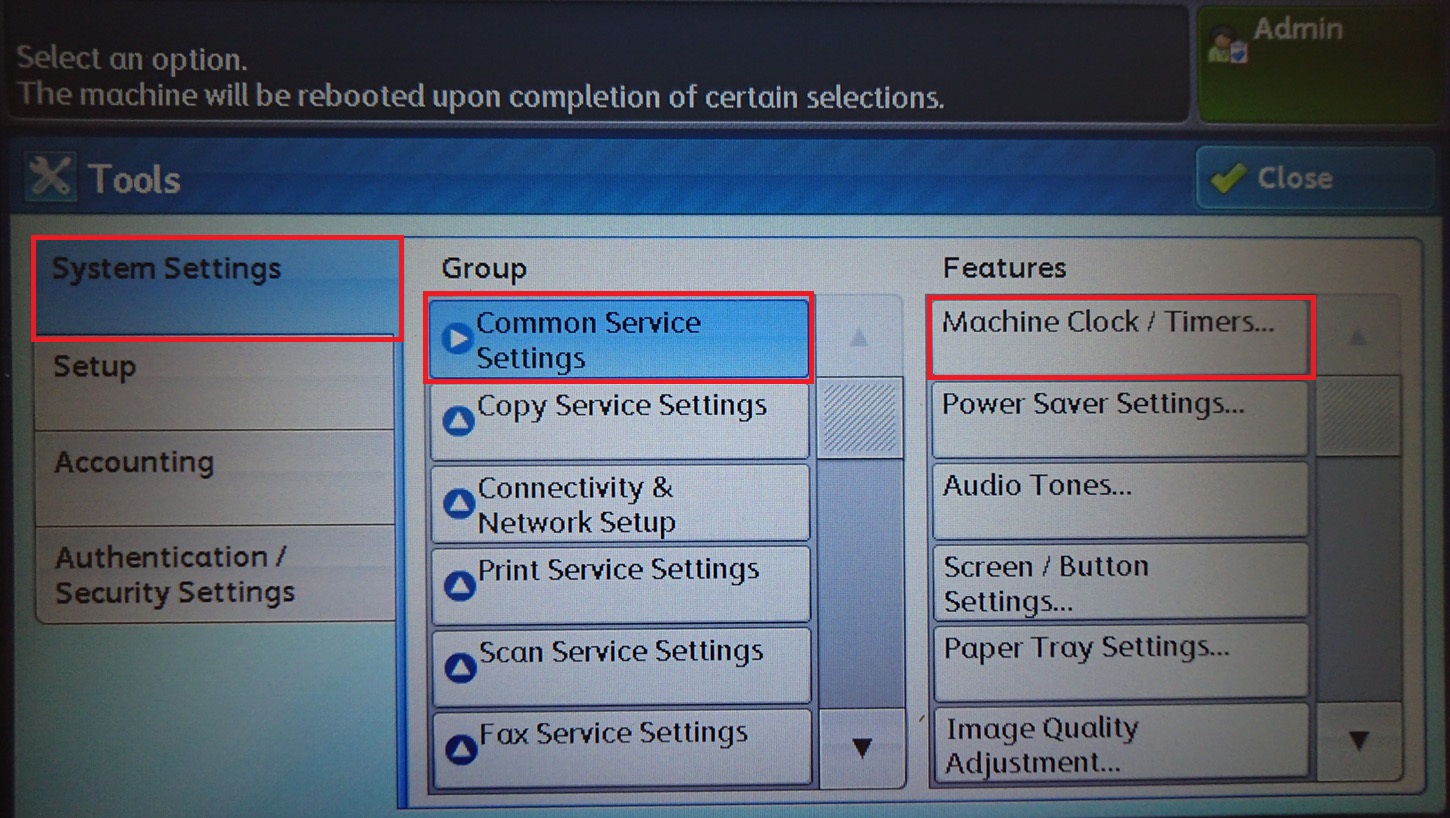Click the Connectivity & Network Setup triangle icon

458,503
